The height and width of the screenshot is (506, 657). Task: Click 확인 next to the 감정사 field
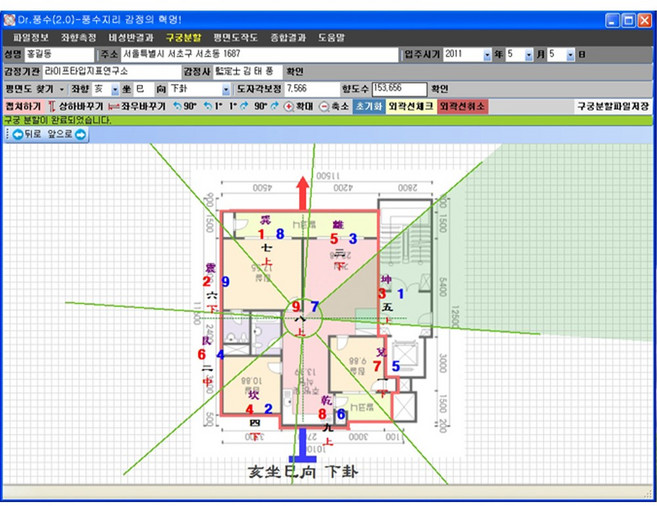point(295,72)
